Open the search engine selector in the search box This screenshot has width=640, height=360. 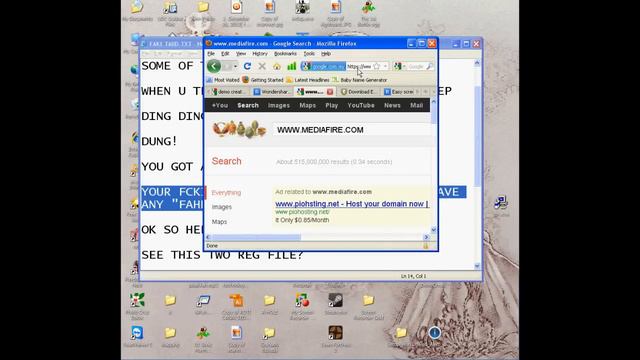(x=400, y=66)
